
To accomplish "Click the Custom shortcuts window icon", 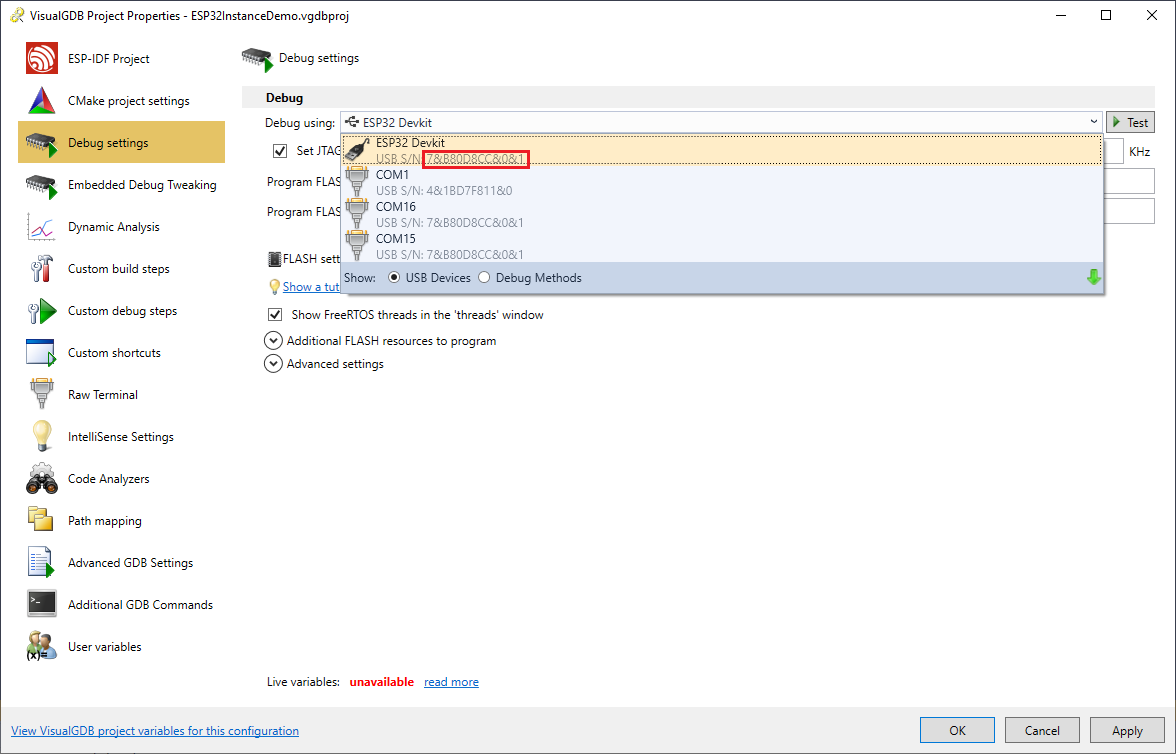I will pyautogui.click(x=42, y=353).
